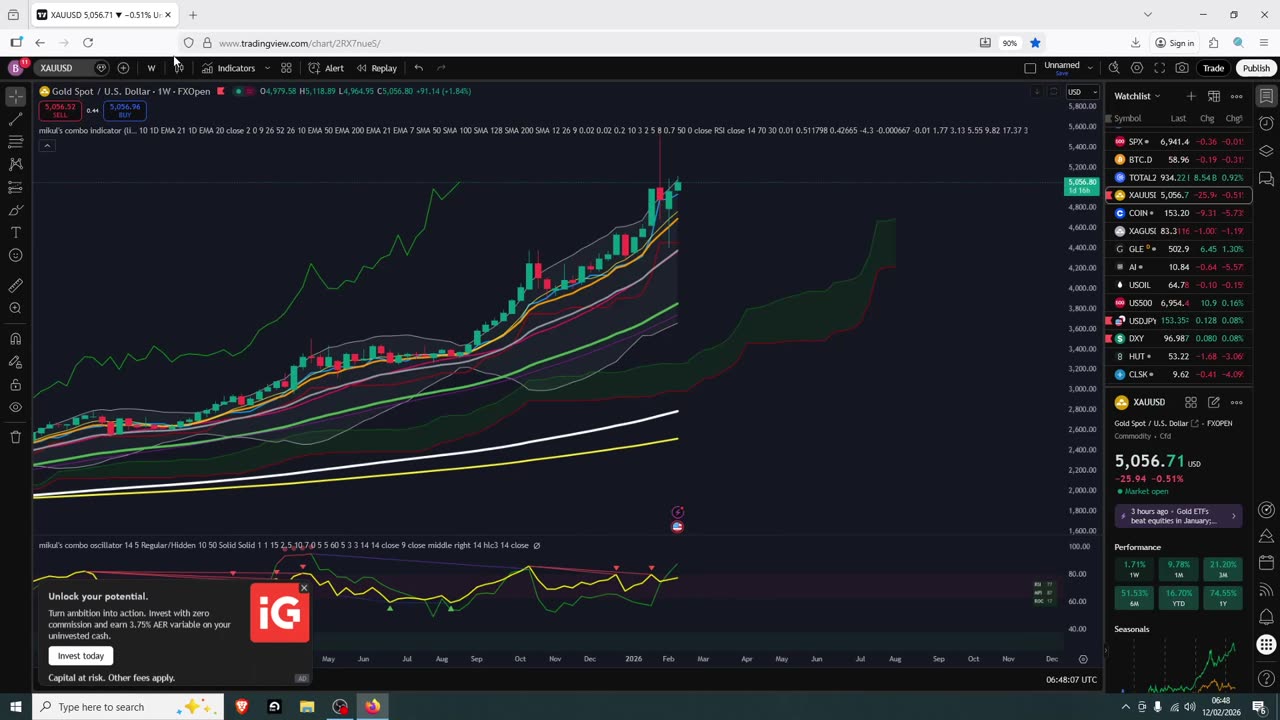
Task: Open the Gold ETFs news headline
Action: [1178, 516]
